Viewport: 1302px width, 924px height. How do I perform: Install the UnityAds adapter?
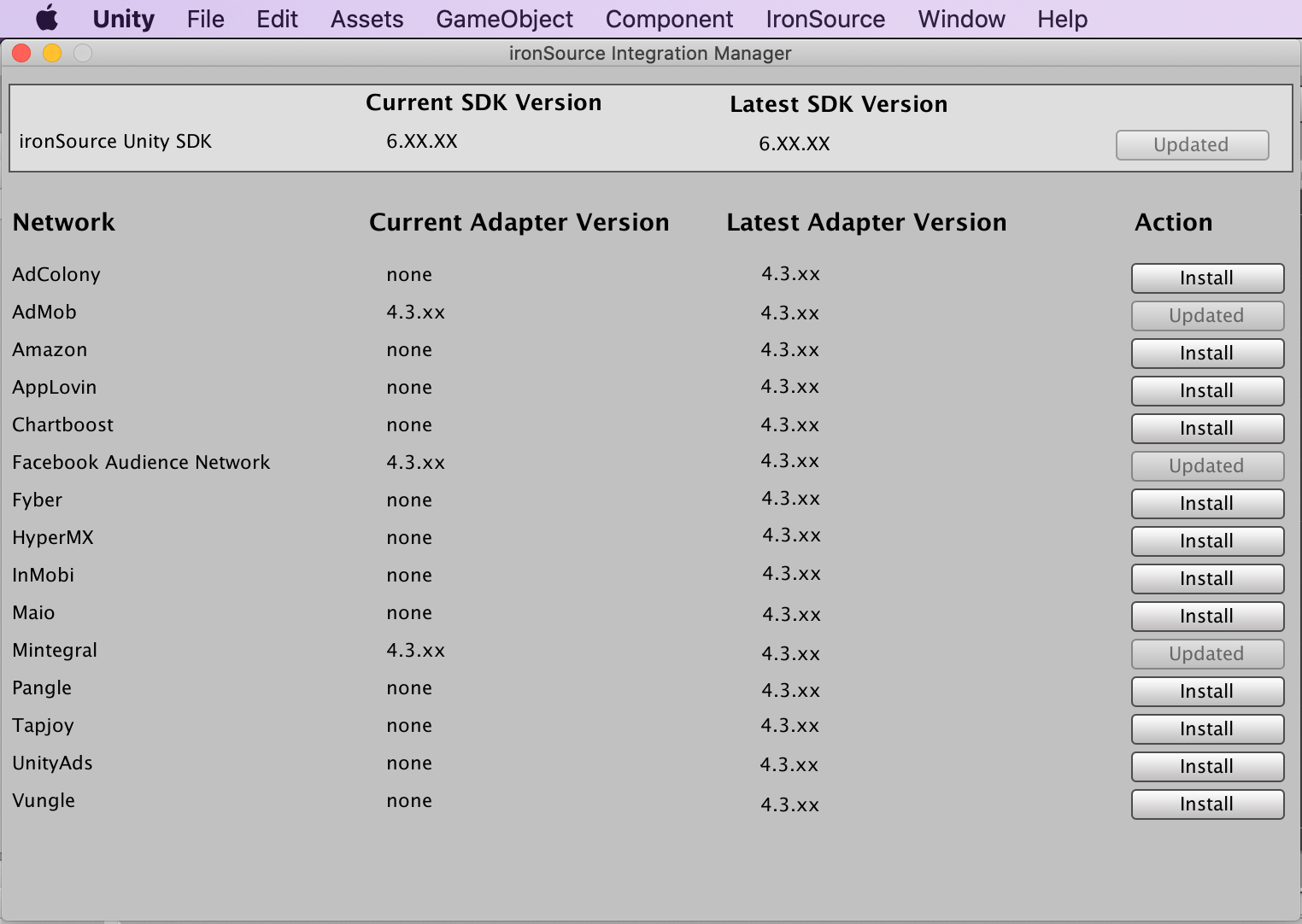click(1207, 767)
